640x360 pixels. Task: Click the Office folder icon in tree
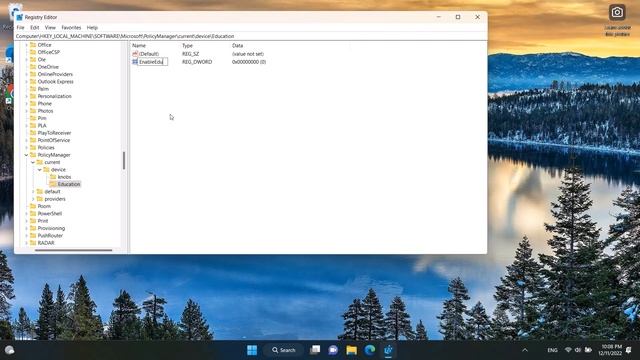(33, 45)
